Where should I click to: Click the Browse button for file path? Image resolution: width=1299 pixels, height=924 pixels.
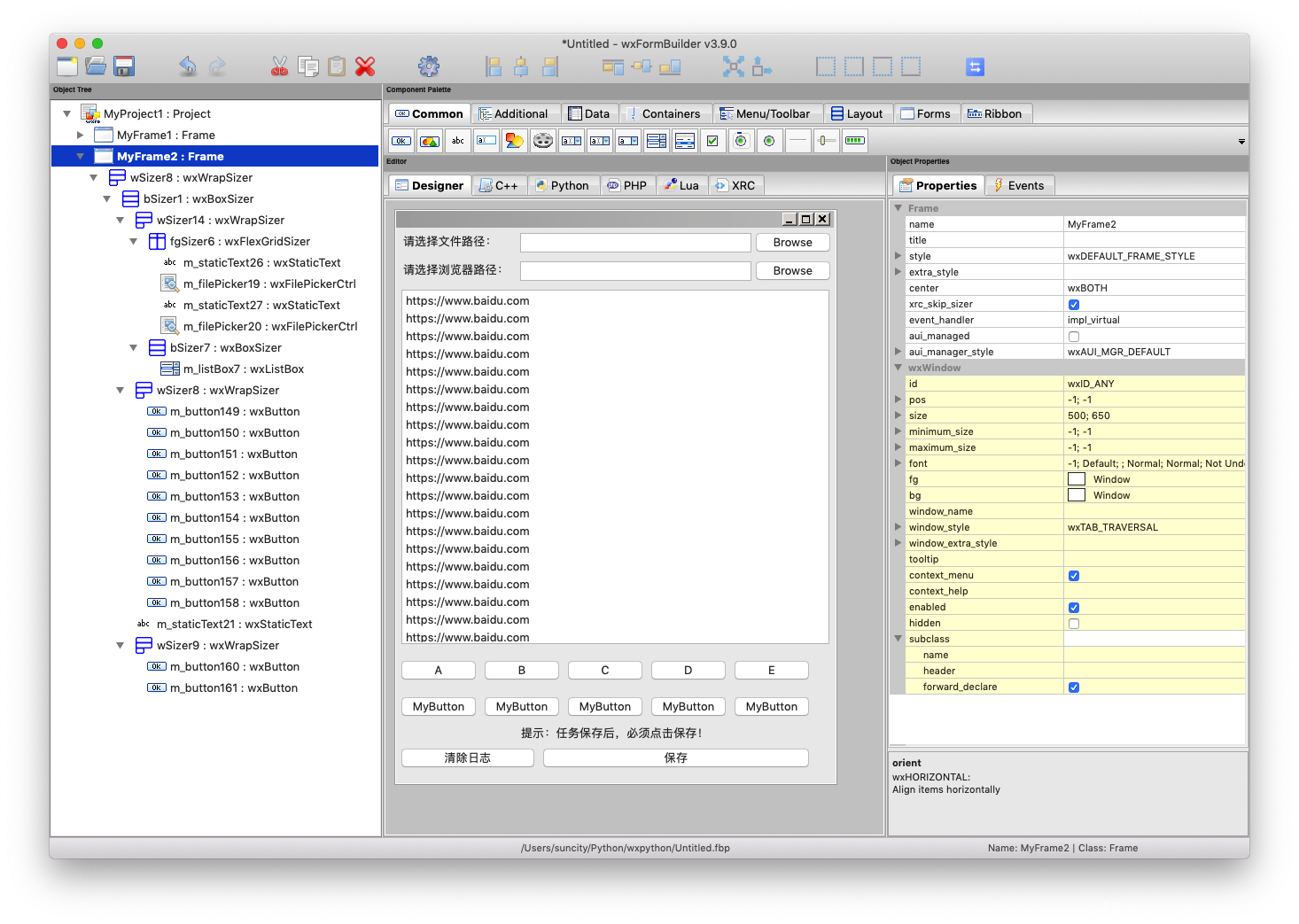tap(791, 242)
